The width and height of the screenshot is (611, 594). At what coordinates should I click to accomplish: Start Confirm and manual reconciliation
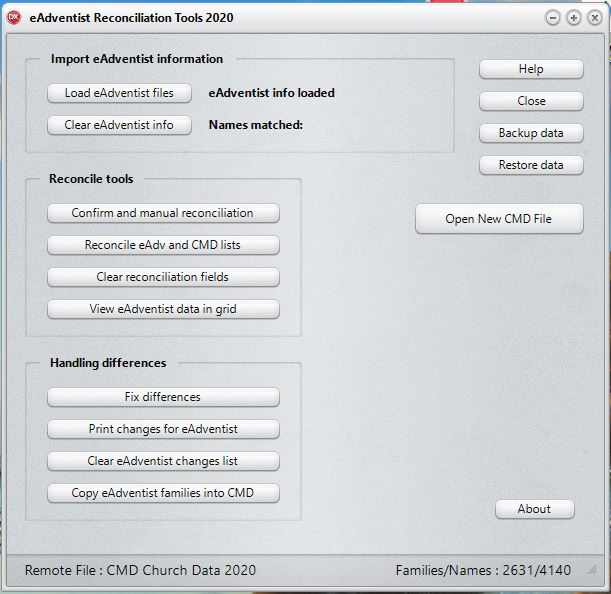pyautogui.click(x=163, y=213)
